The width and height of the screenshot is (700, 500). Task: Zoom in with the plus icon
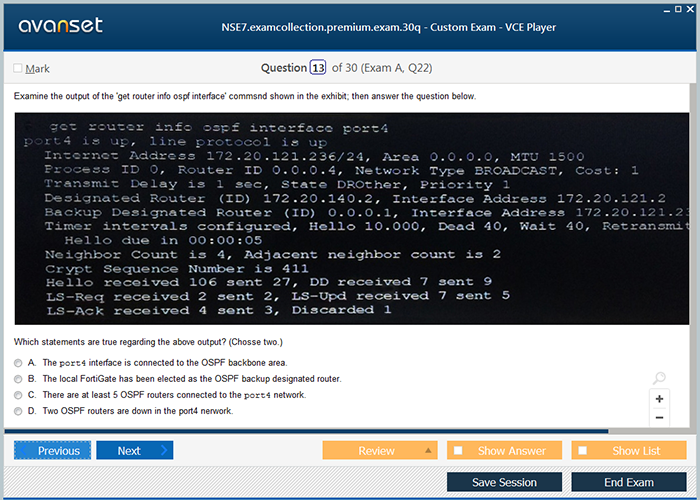(659, 399)
